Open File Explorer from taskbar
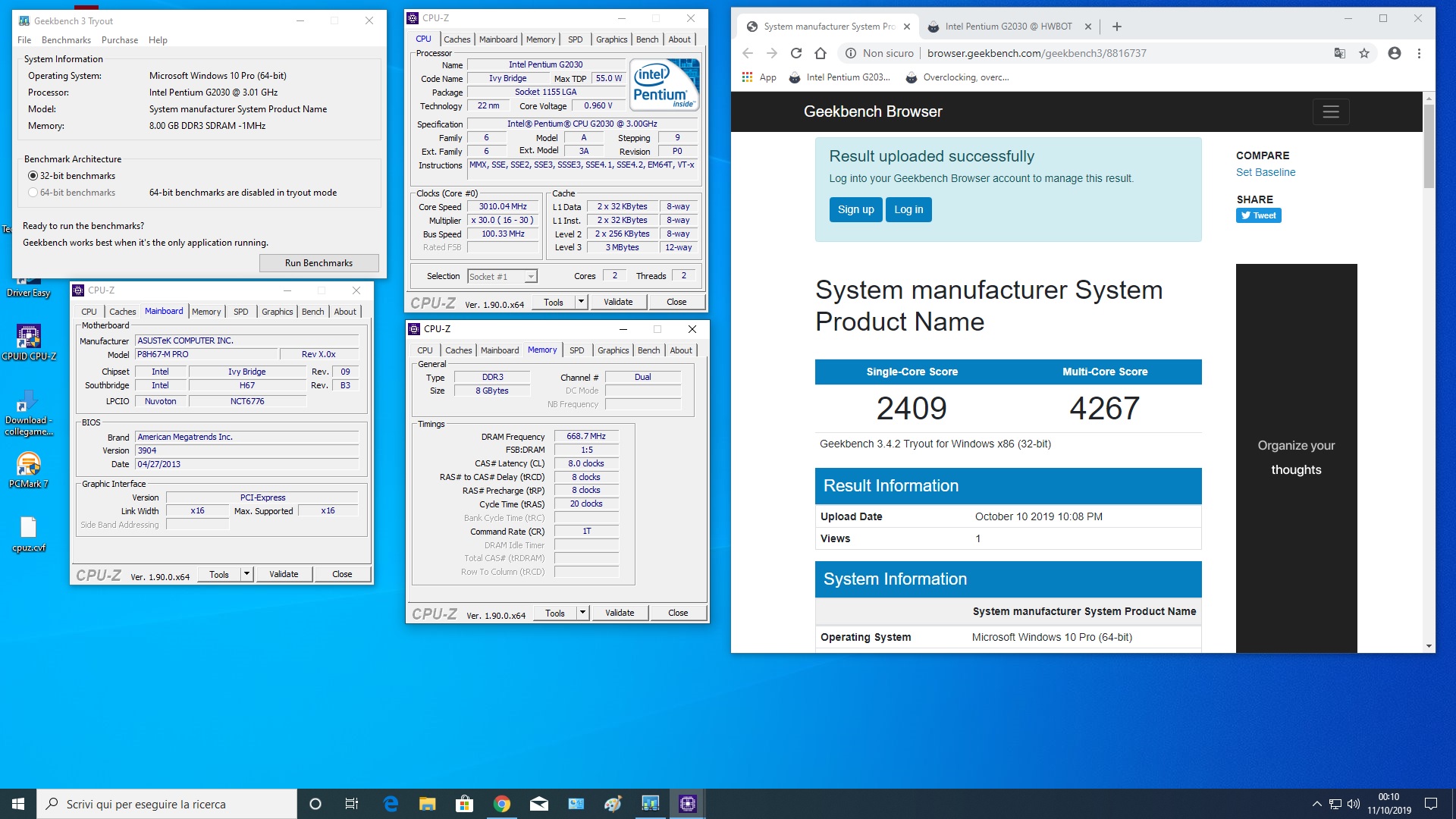The height and width of the screenshot is (819, 1456). coord(428,804)
